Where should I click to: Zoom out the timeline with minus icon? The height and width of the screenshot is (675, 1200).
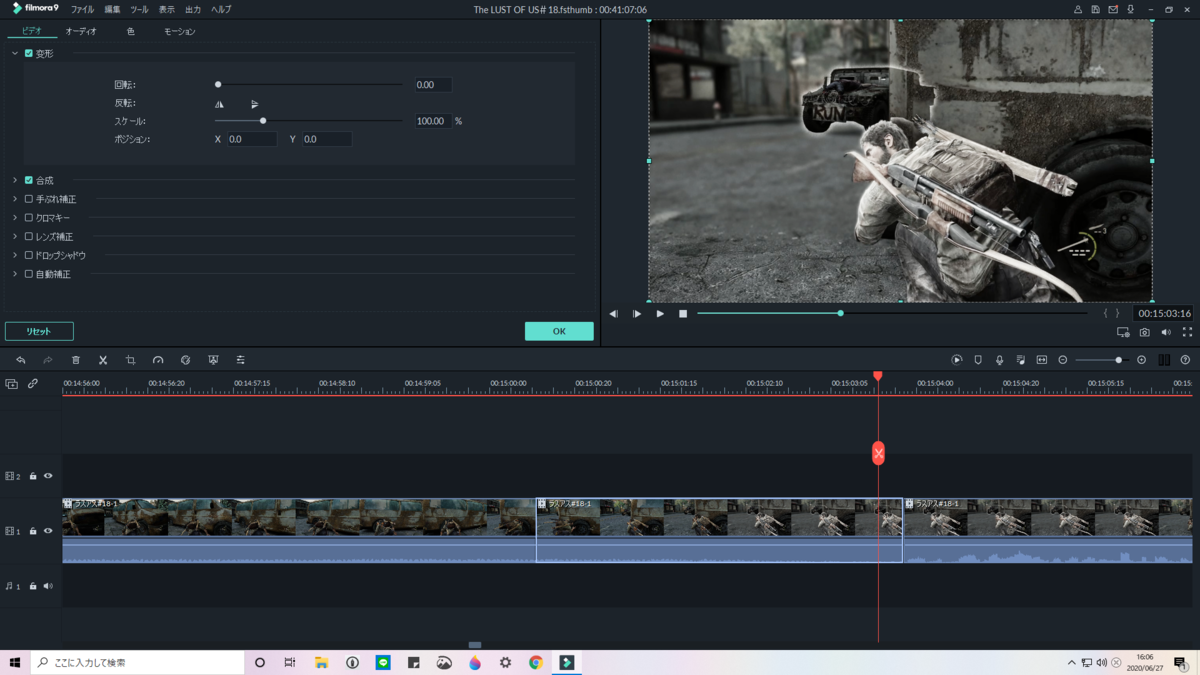point(1063,360)
